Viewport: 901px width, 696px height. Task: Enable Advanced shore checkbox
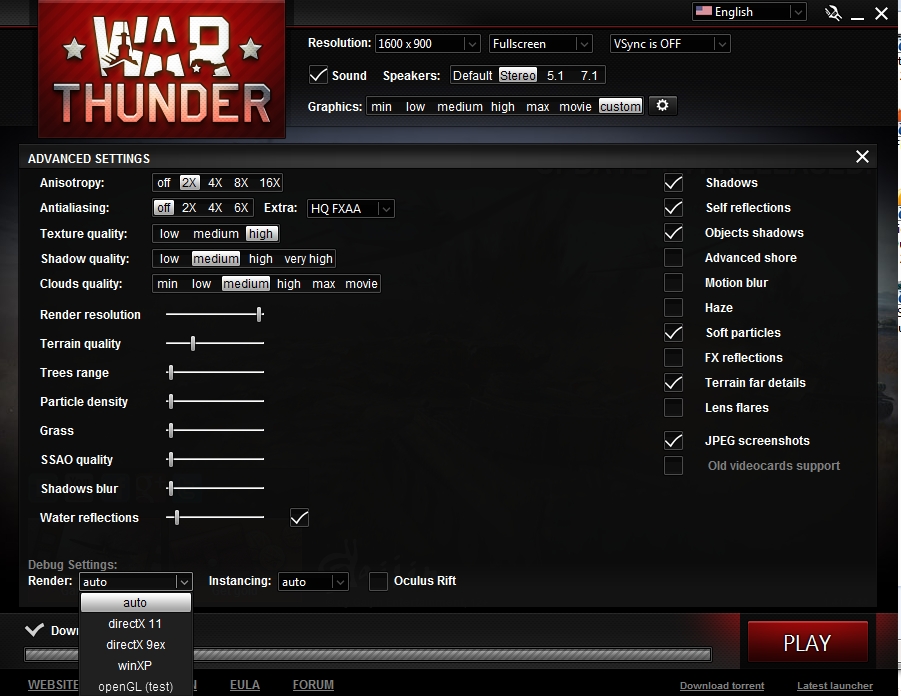coord(673,257)
